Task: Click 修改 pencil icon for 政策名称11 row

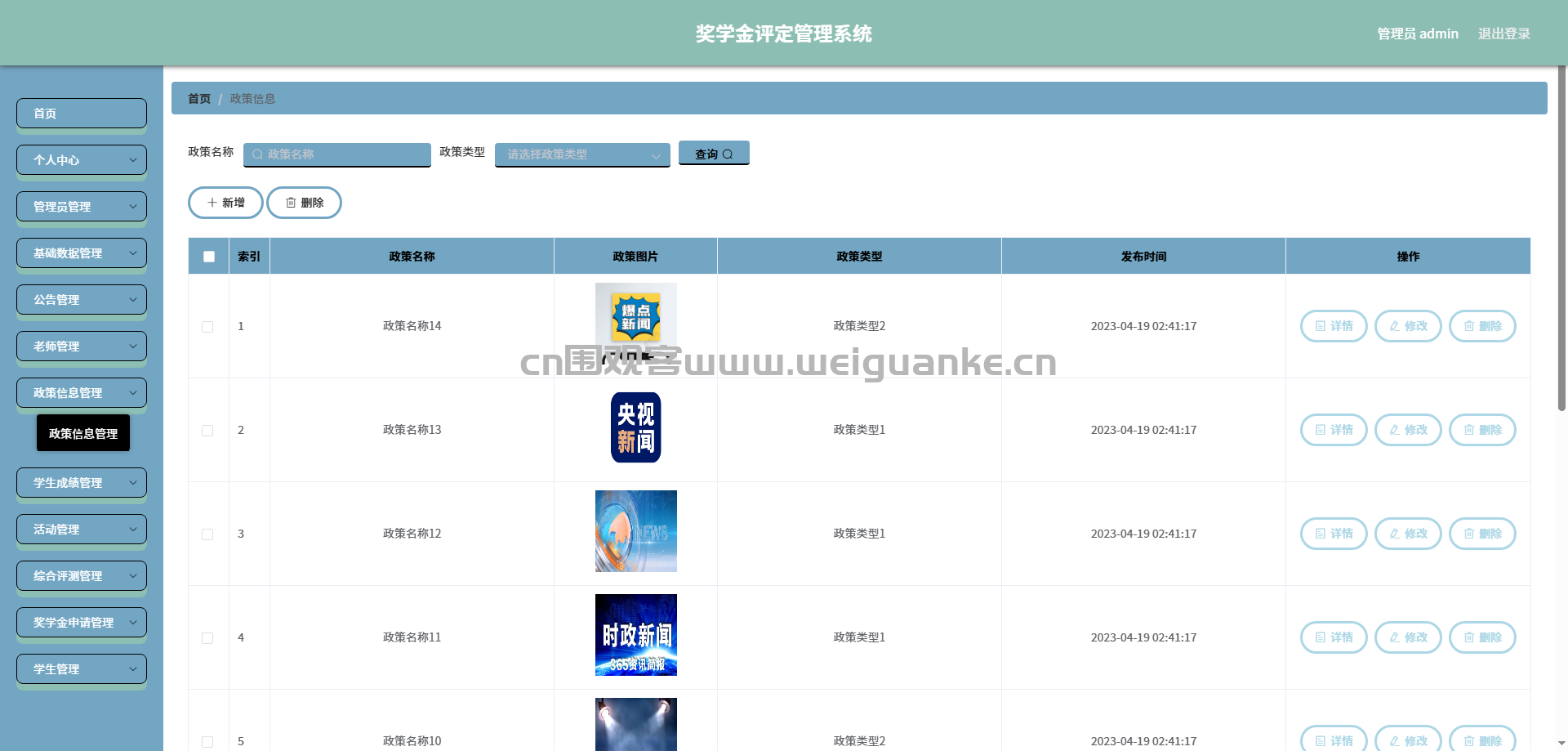Action: point(1395,637)
